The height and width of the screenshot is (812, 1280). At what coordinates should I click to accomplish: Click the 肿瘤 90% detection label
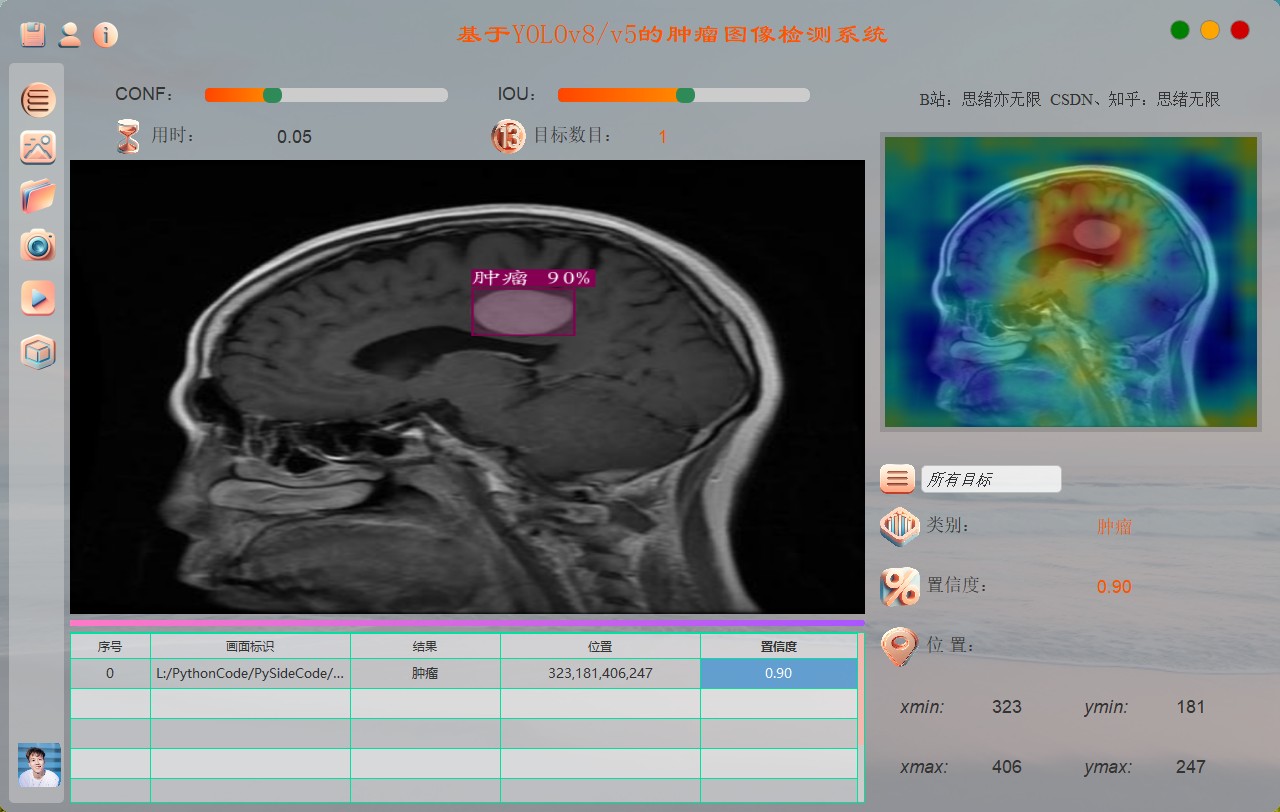[x=533, y=278]
